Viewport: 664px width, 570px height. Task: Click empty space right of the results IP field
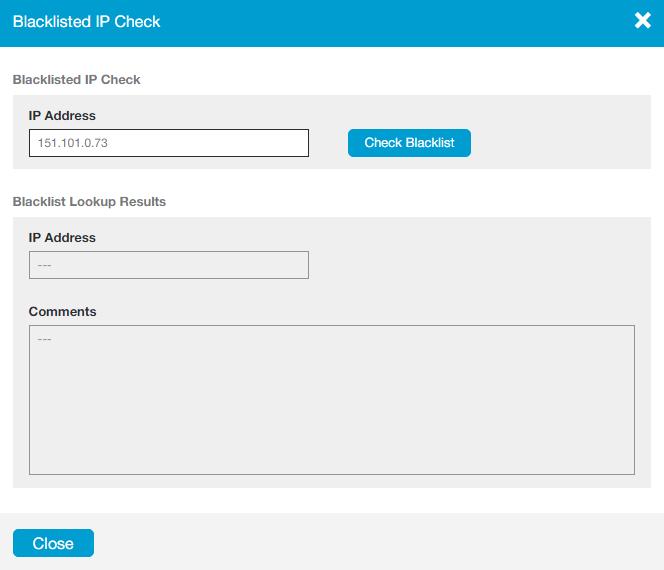click(470, 265)
